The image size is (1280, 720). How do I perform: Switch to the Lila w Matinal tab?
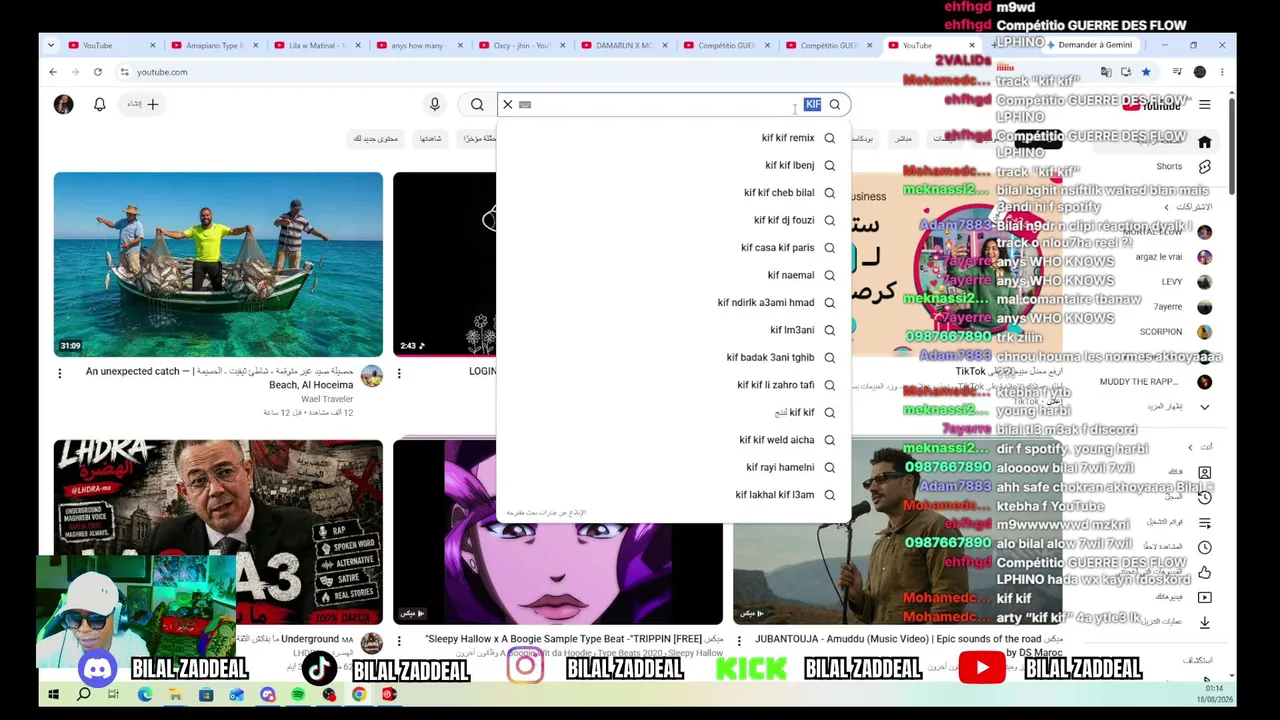(x=318, y=45)
